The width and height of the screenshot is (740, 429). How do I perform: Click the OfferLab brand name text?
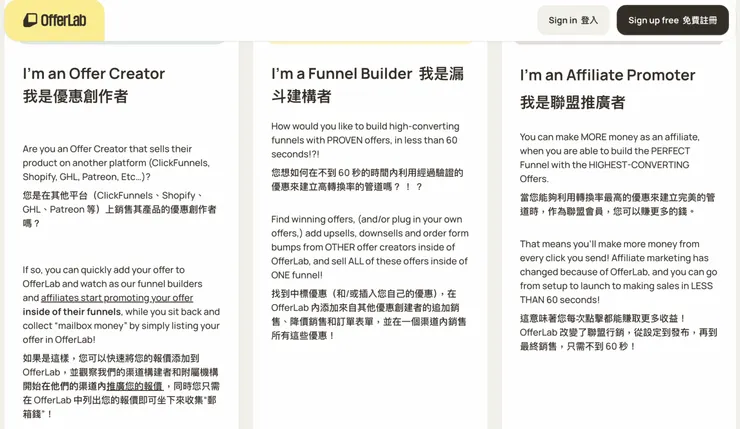point(63,20)
